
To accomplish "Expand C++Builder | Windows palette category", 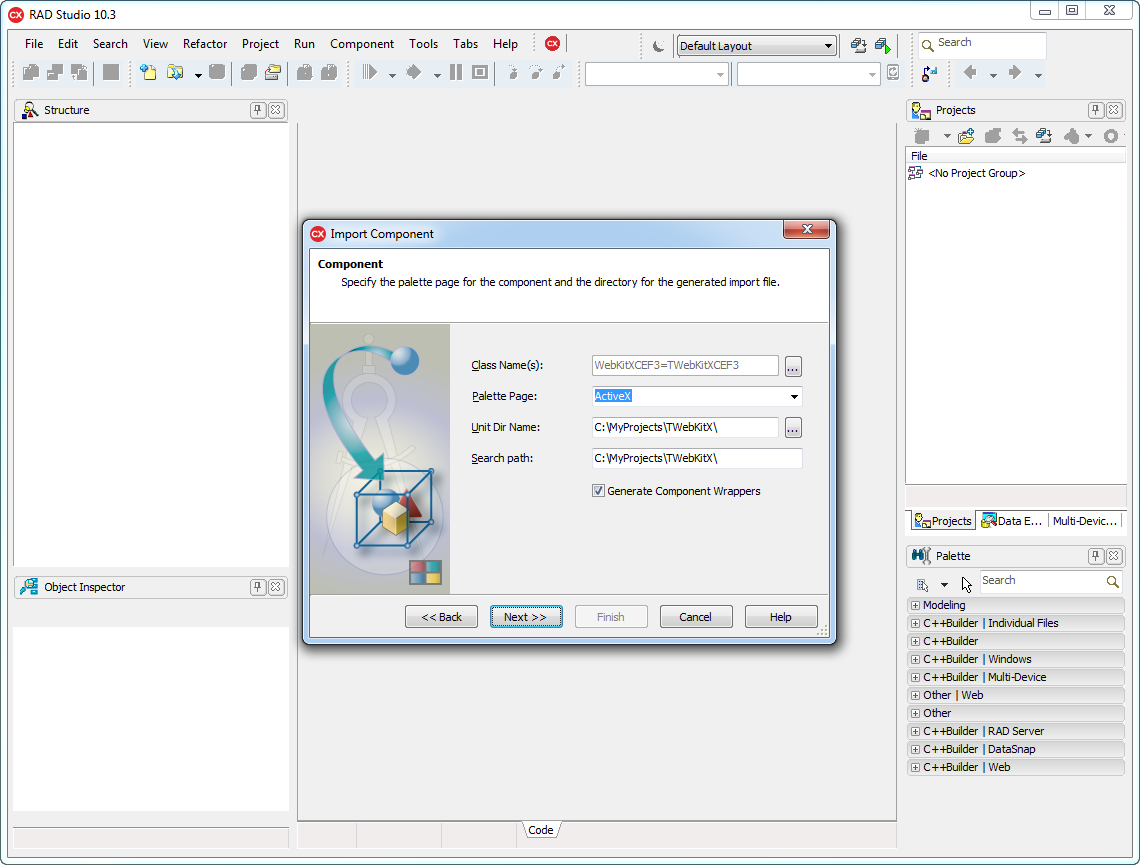I will pyautogui.click(x=915, y=659).
